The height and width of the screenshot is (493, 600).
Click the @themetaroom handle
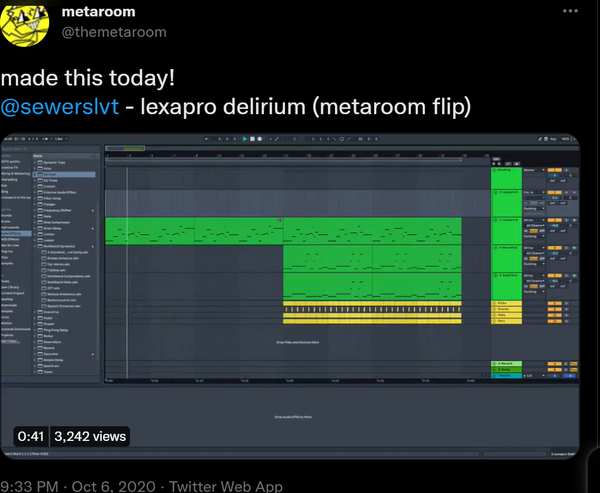coord(114,32)
